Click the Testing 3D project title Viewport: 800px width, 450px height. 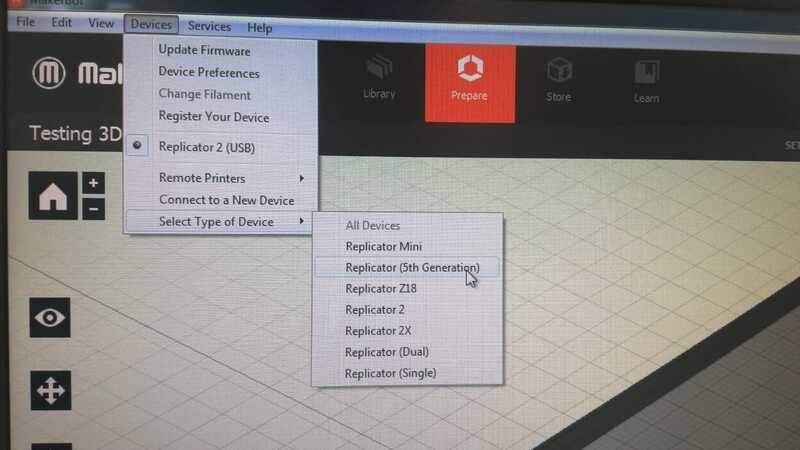point(76,134)
